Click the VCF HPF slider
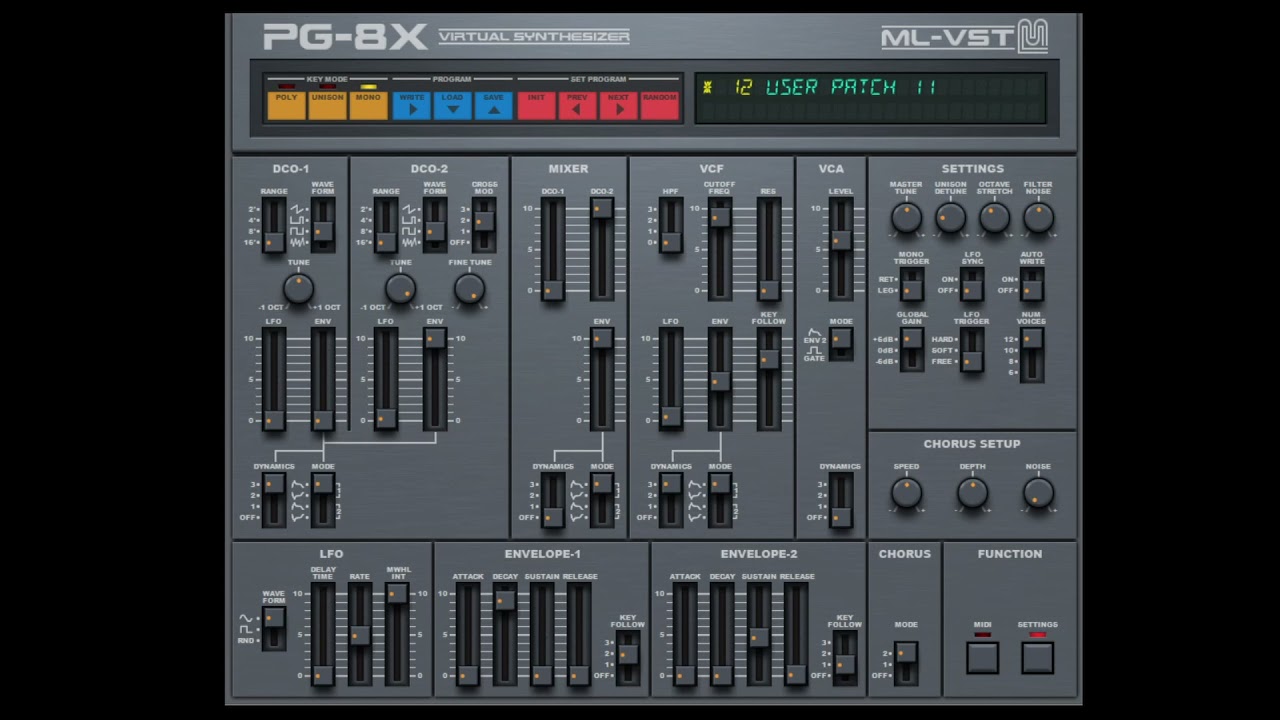1280x720 pixels. [x=670, y=225]
